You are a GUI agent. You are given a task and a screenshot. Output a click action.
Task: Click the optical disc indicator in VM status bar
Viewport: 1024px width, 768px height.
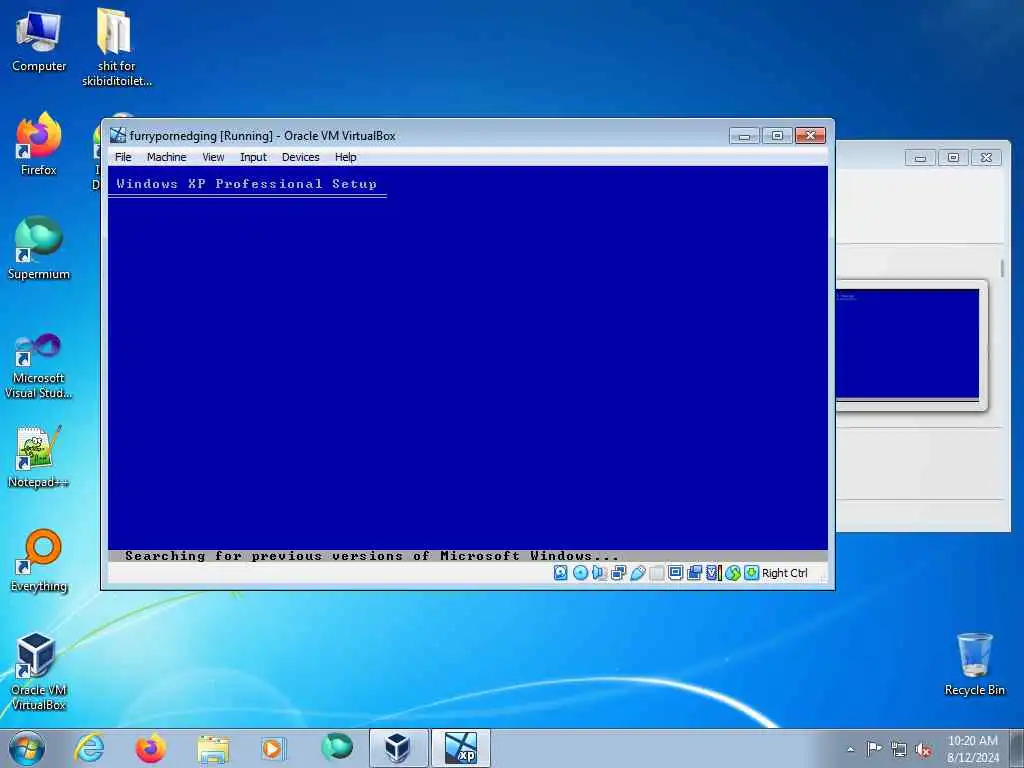580,573
